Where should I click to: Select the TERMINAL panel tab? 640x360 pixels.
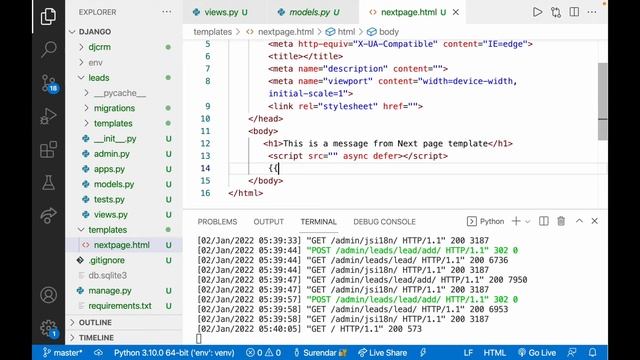click(318, 222)
